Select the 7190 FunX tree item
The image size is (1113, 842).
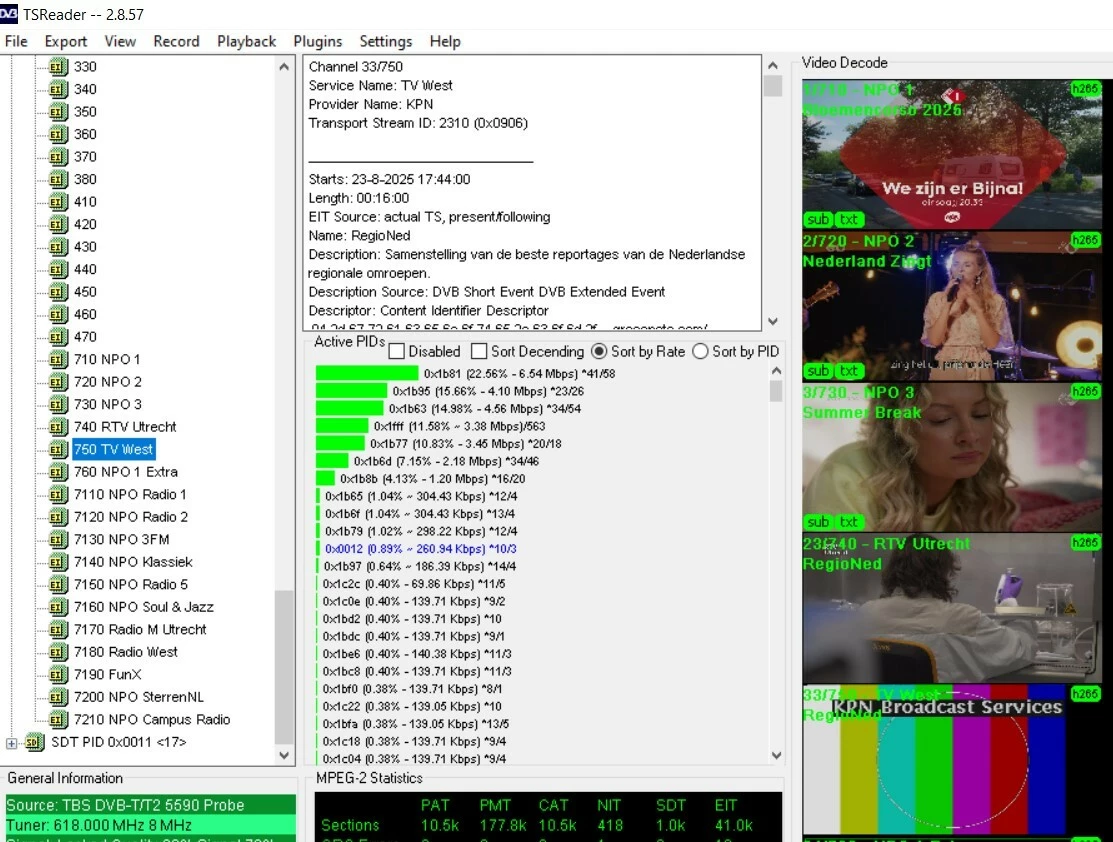coord(107,674)
